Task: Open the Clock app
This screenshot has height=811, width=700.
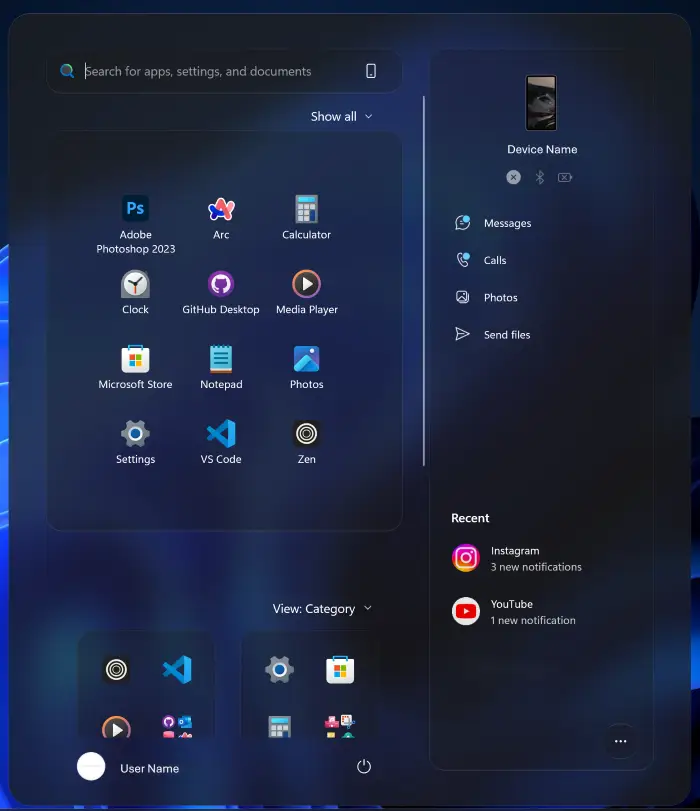Action: [136, 293]
